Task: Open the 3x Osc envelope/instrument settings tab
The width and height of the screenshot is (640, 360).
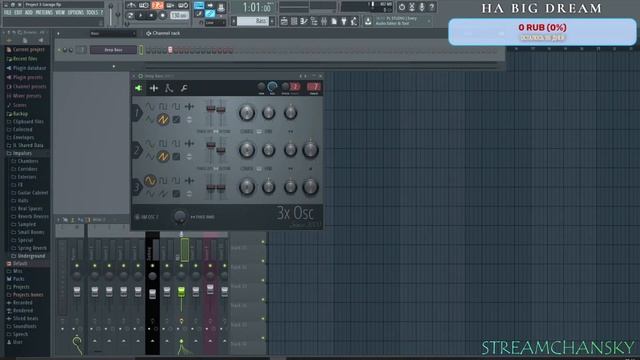Action: tap(169, 88)
